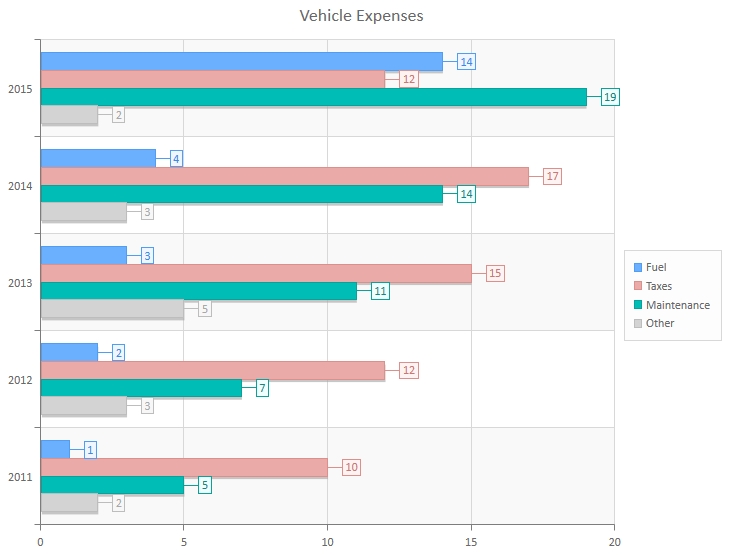Select the 2013 Taxes bar

[x=255, y=273]
